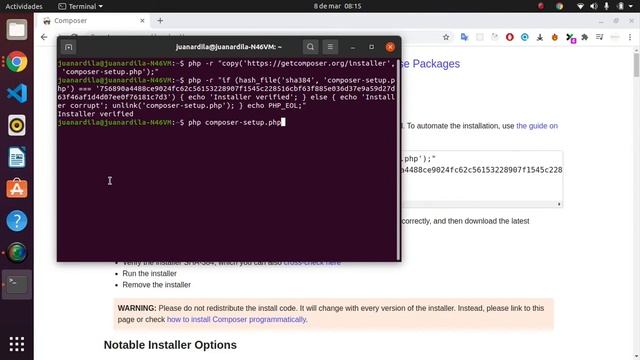Open the globe application in dock
The width and height of the screenshot is (640, 360).
(x=17, y=253)
